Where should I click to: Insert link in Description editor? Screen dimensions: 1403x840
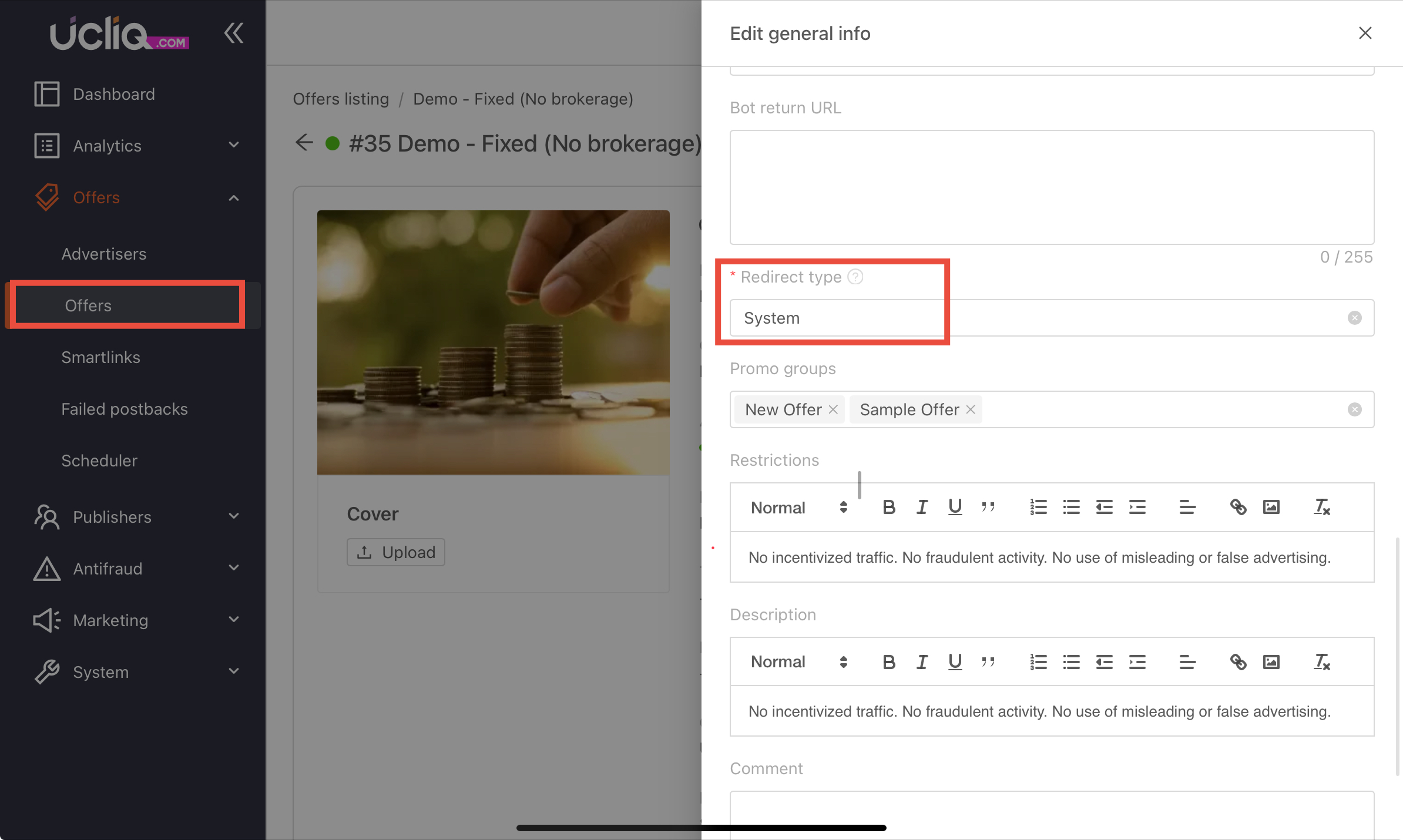(x=1238, y=662)
